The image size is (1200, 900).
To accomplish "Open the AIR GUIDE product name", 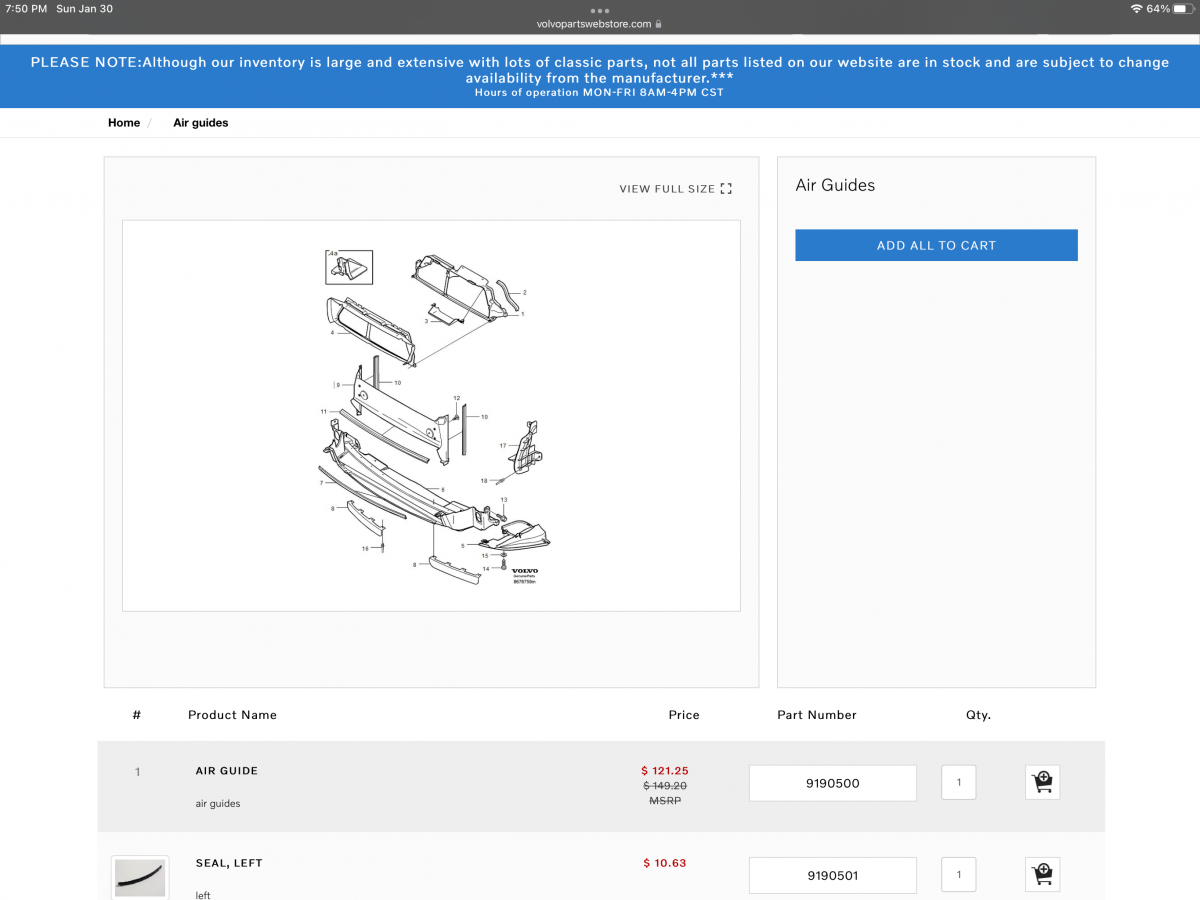I will [x=227, y=771].
